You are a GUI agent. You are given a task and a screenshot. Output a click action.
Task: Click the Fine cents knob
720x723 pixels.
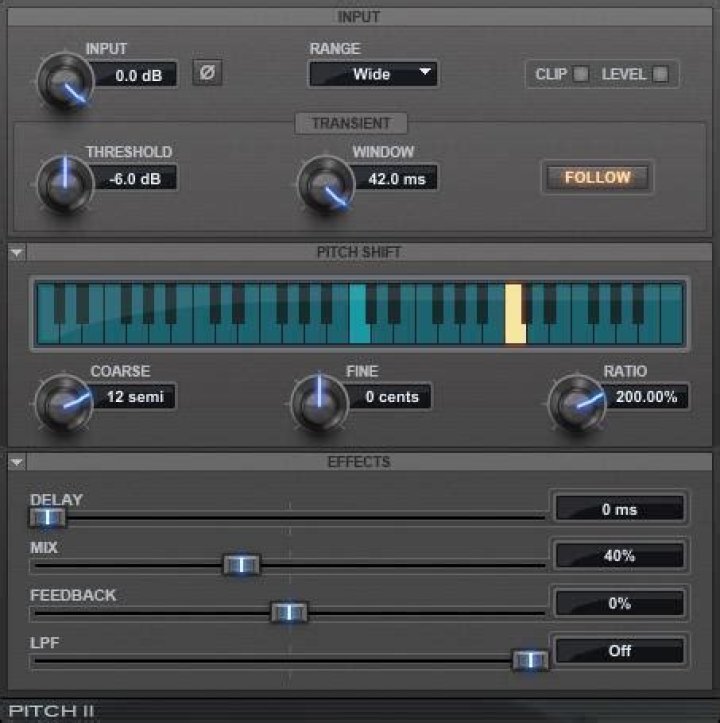(x=319, y=403)
